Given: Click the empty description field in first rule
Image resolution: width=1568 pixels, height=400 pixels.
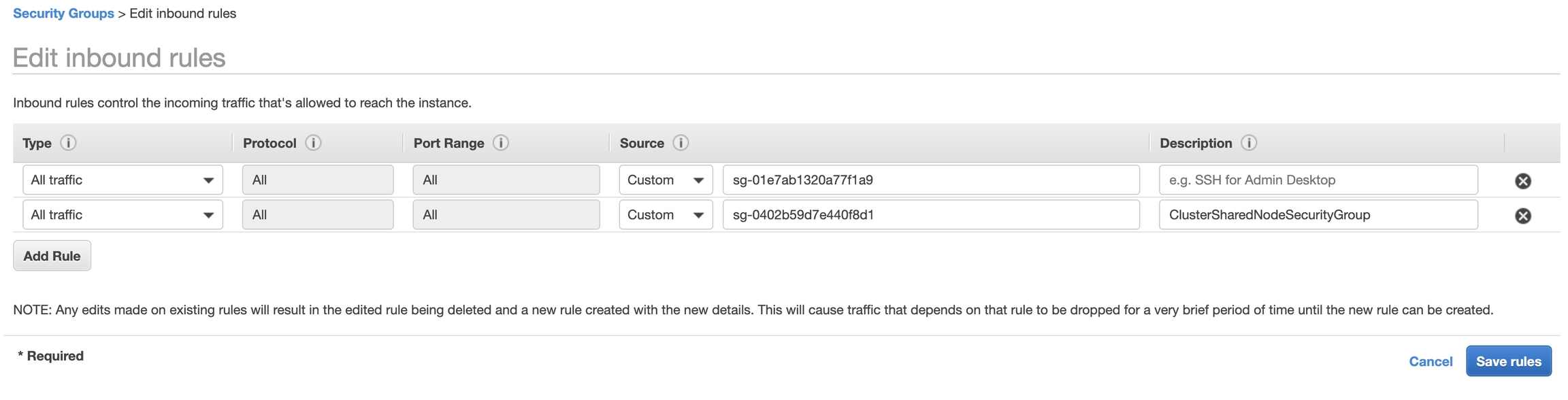Looking at the screenshot, I should coord(1318,180).
